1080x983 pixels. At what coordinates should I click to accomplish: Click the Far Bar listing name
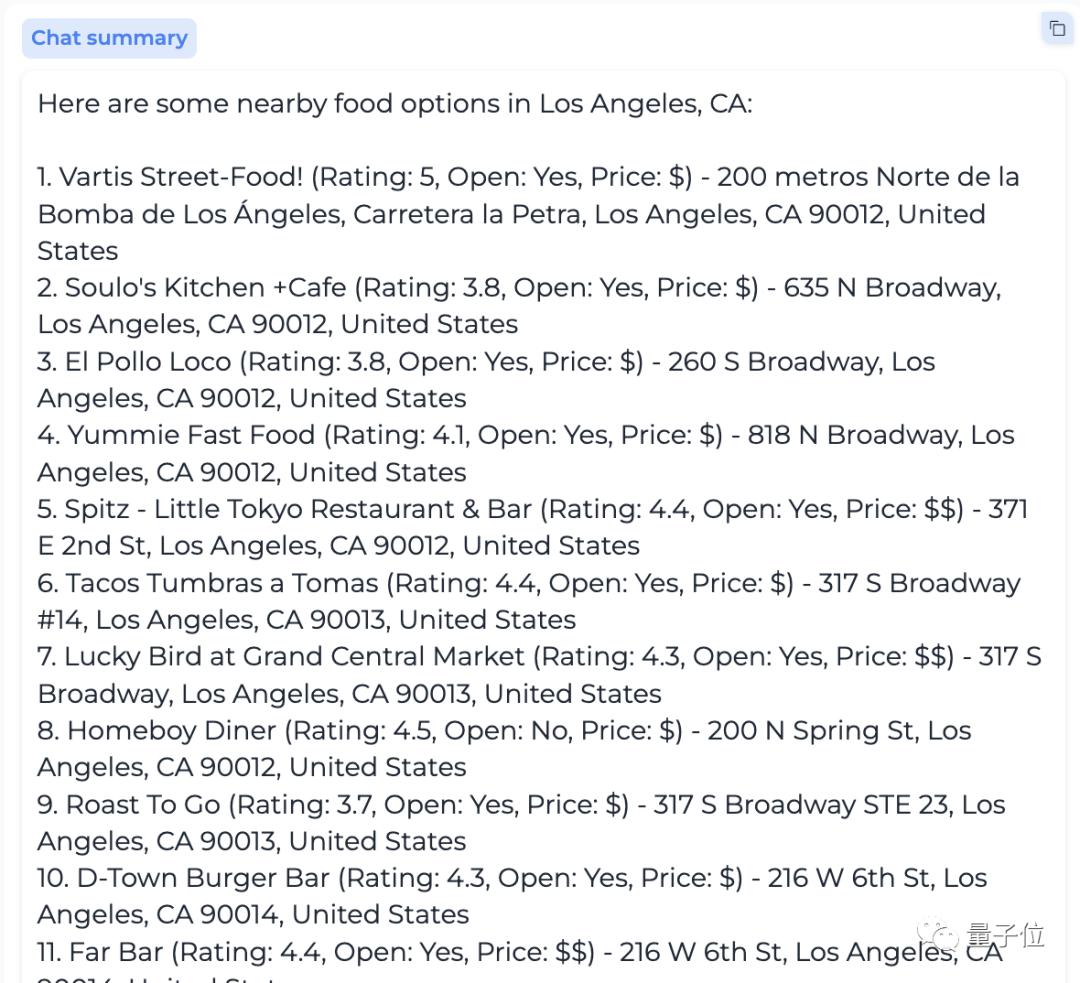tap(123, 952)
